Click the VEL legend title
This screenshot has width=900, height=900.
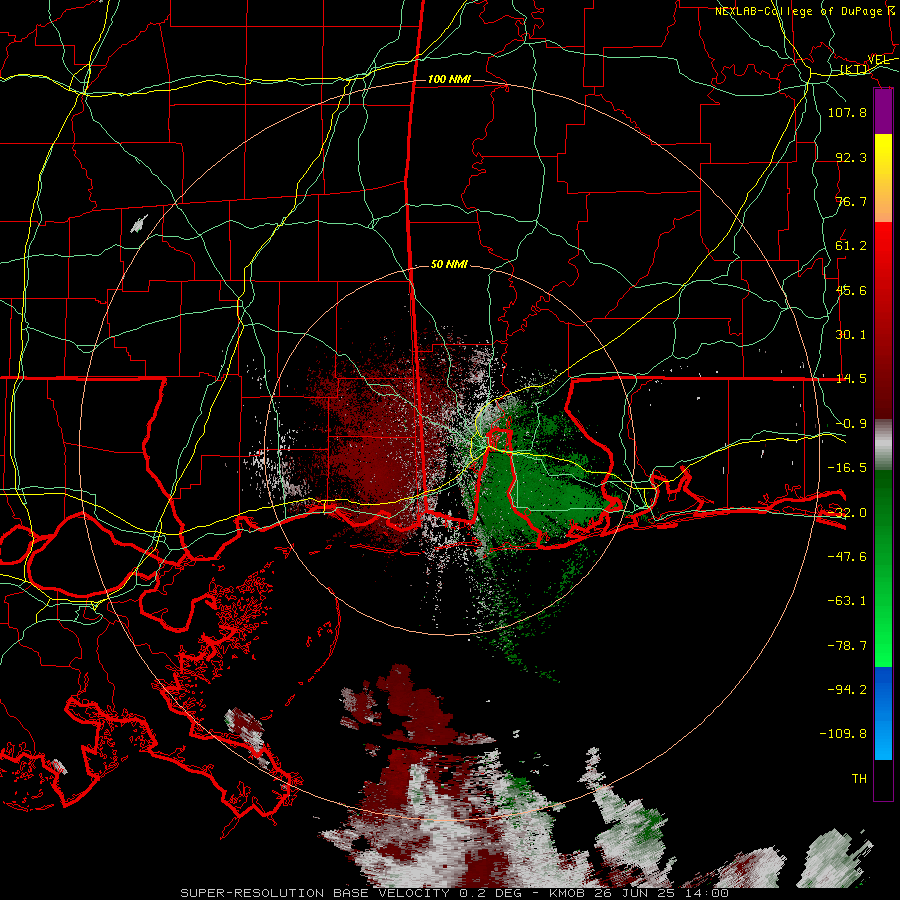[878, 60]
